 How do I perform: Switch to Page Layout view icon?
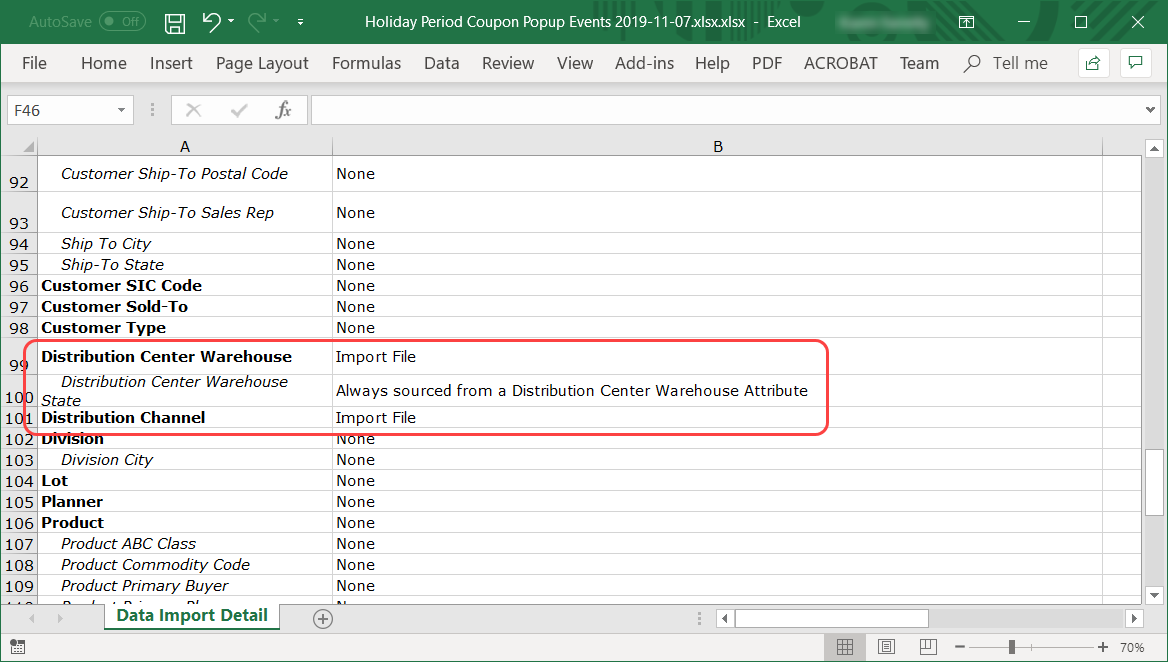coord(886,647)
